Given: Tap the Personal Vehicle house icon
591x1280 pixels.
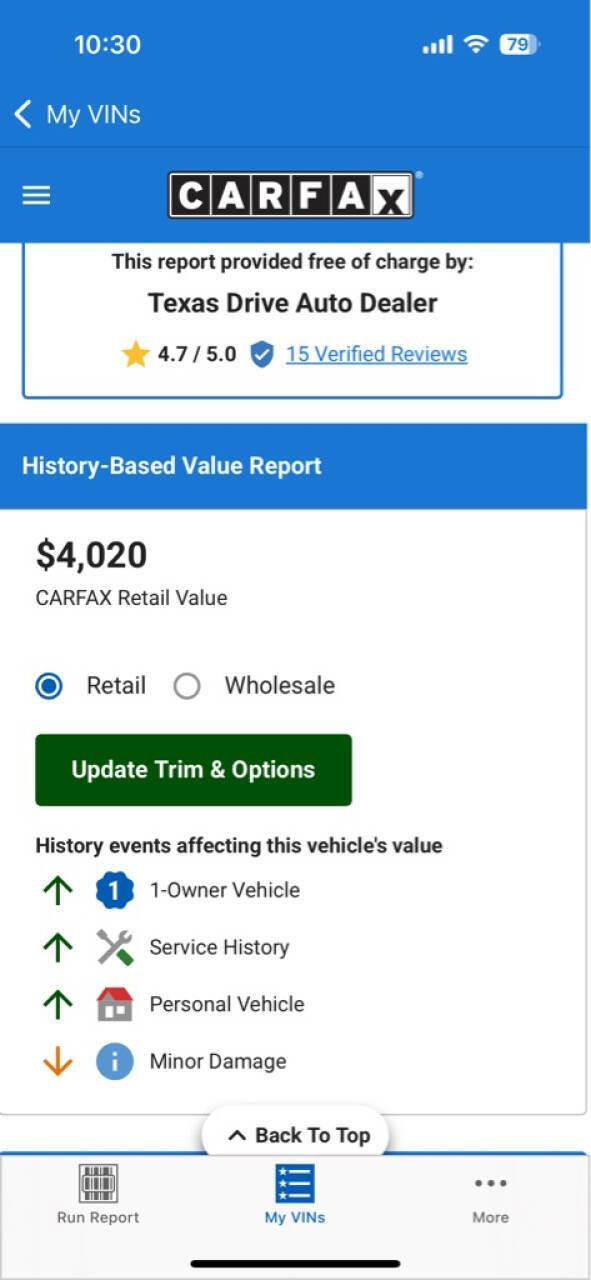Looking at the screenshot, I should coord(115,1003).
